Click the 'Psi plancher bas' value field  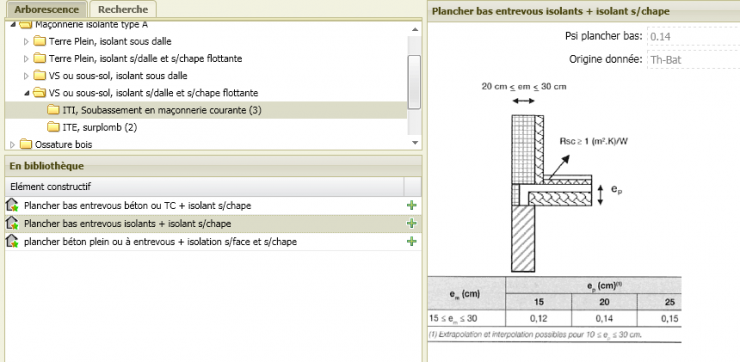[693, 36]
